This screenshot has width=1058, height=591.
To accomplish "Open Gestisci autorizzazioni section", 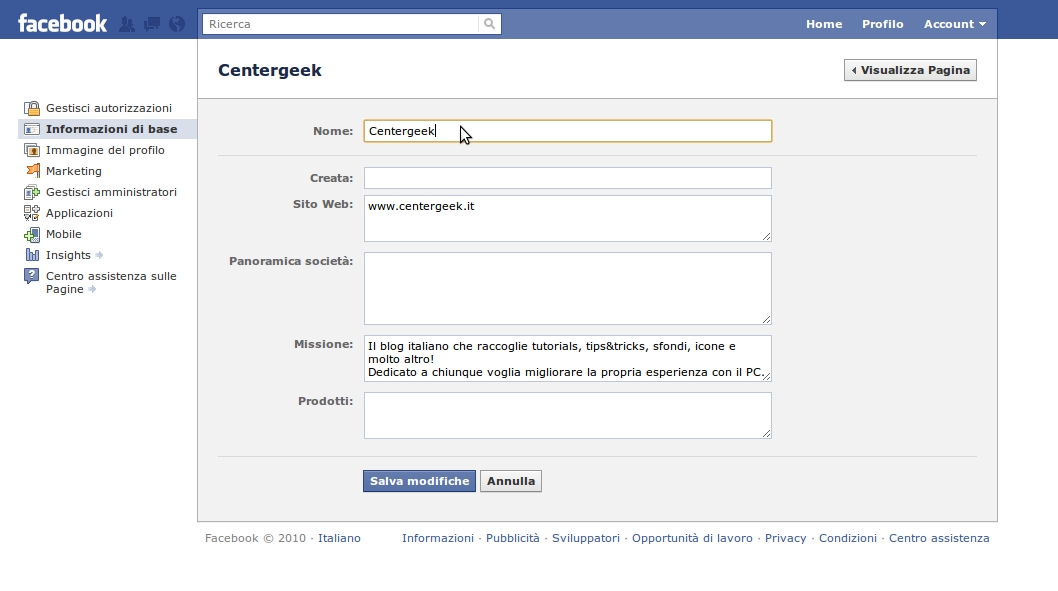I will coord(109,108).
